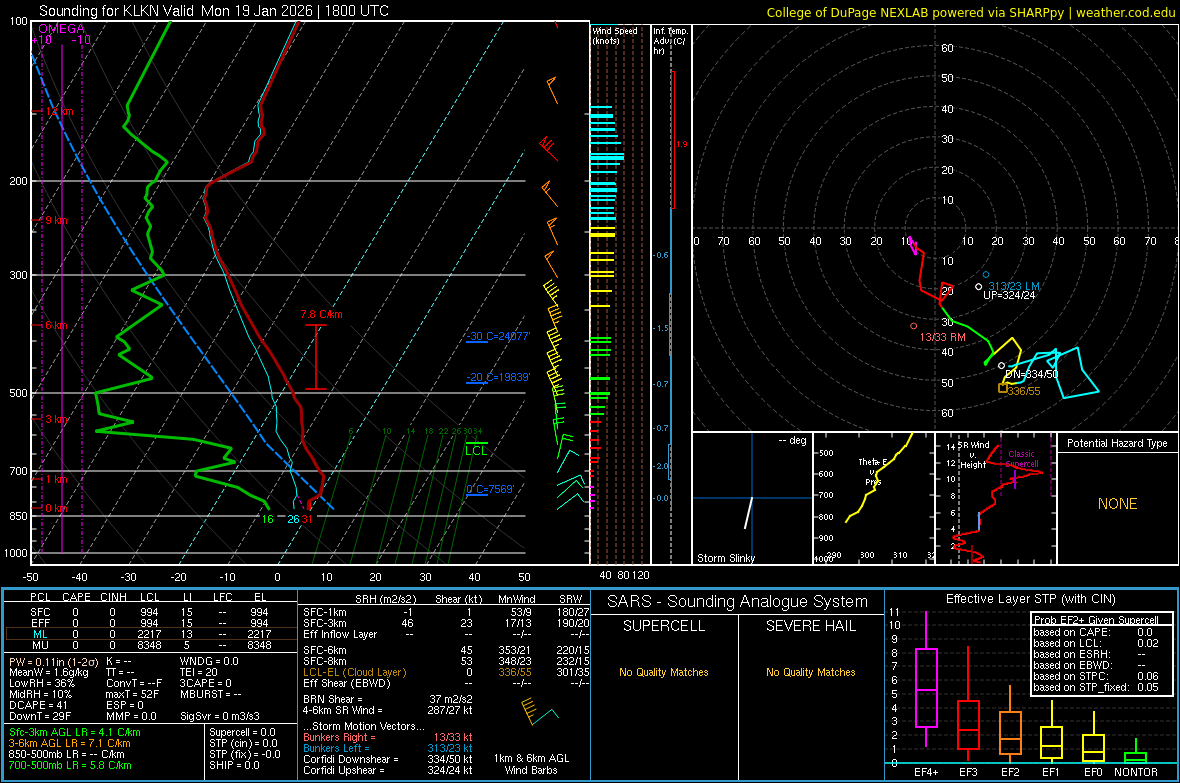Click the Bunkers right-mover circle on hodograph
The width and height of the screenshot is (1180, 783).
914,326
